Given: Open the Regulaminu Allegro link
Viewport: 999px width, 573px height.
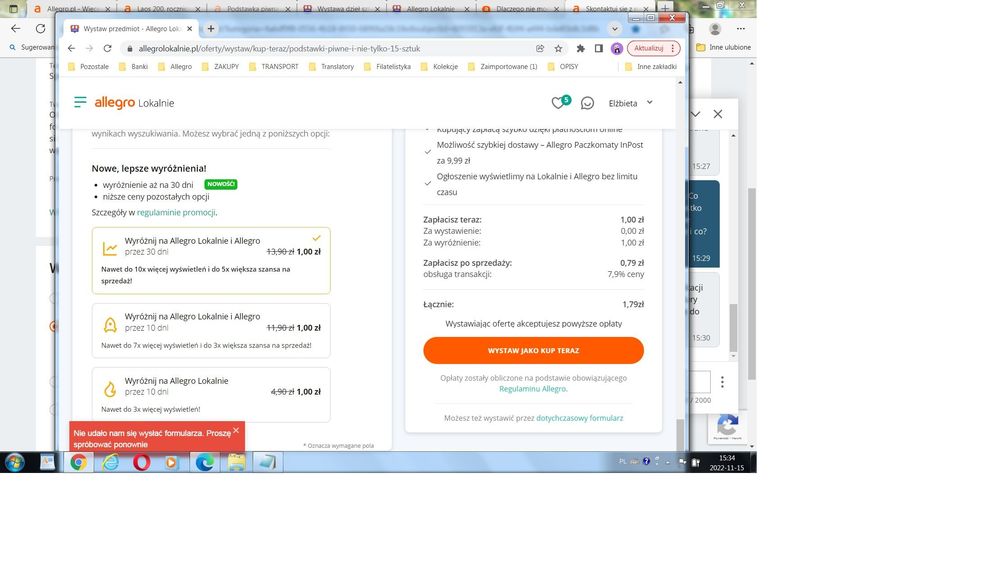Looking at the screenshot, I should 533,389.
